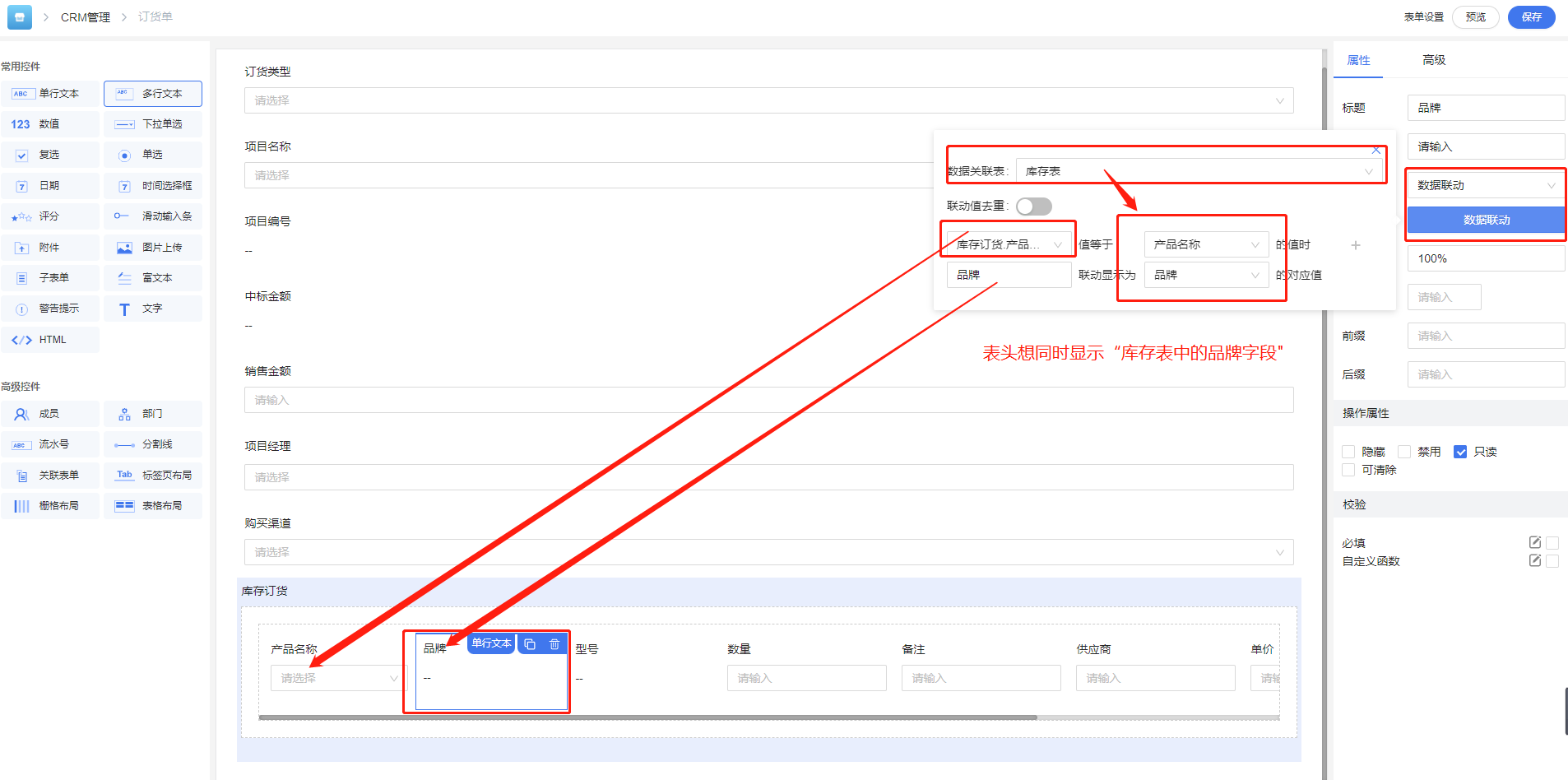Click the 标题 input containing 品牌
1568x780 pixels.
(1486, 108)
